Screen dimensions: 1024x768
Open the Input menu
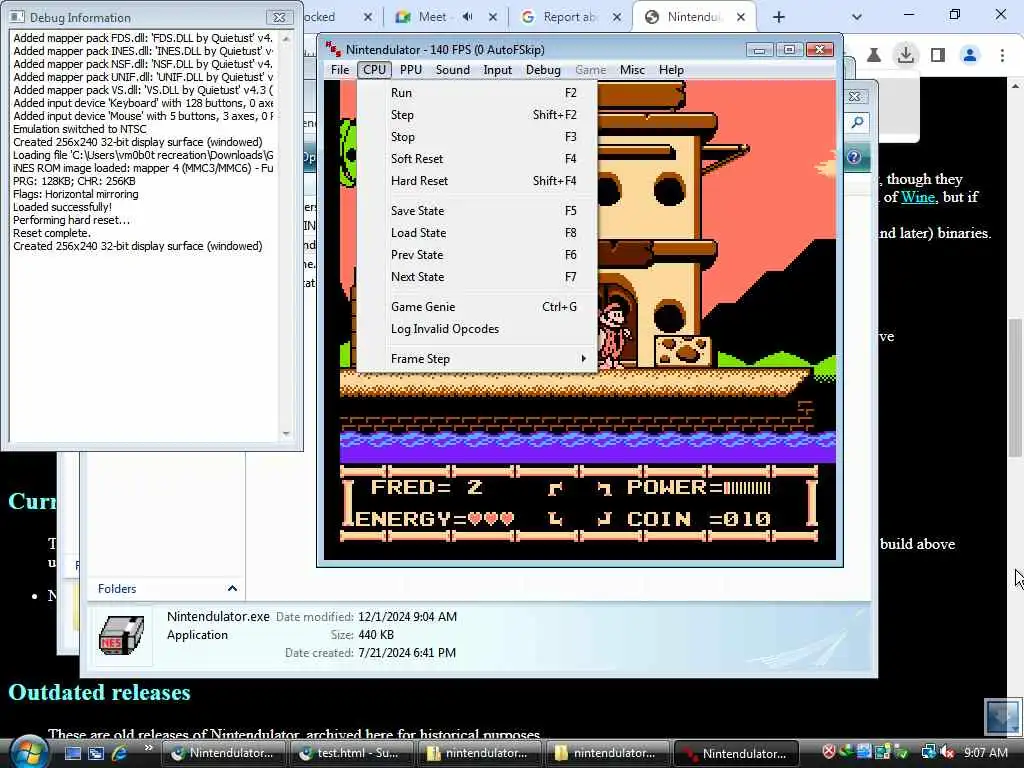pyautogui.click(x=498, y=70)
